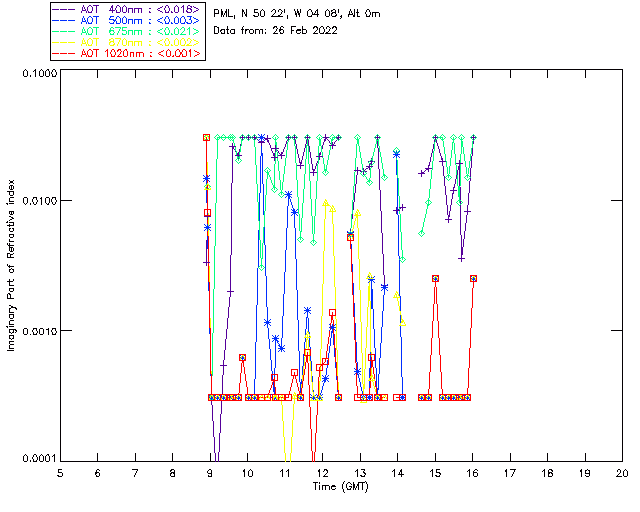Click the x-axis tick label 12
The width and height of the screenshot is (640, 512).
322,473
